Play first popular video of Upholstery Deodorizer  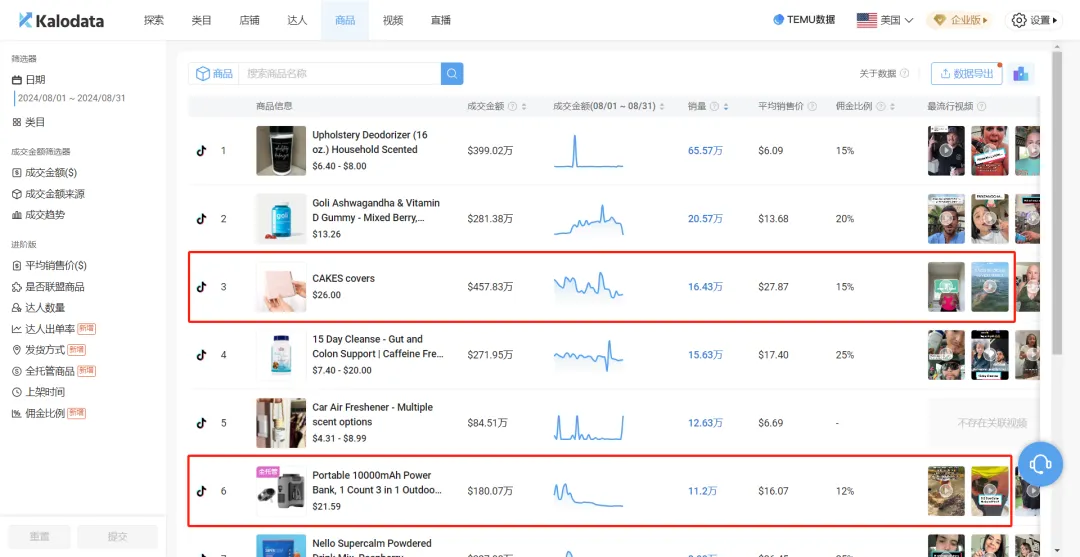tap(946, 151)
